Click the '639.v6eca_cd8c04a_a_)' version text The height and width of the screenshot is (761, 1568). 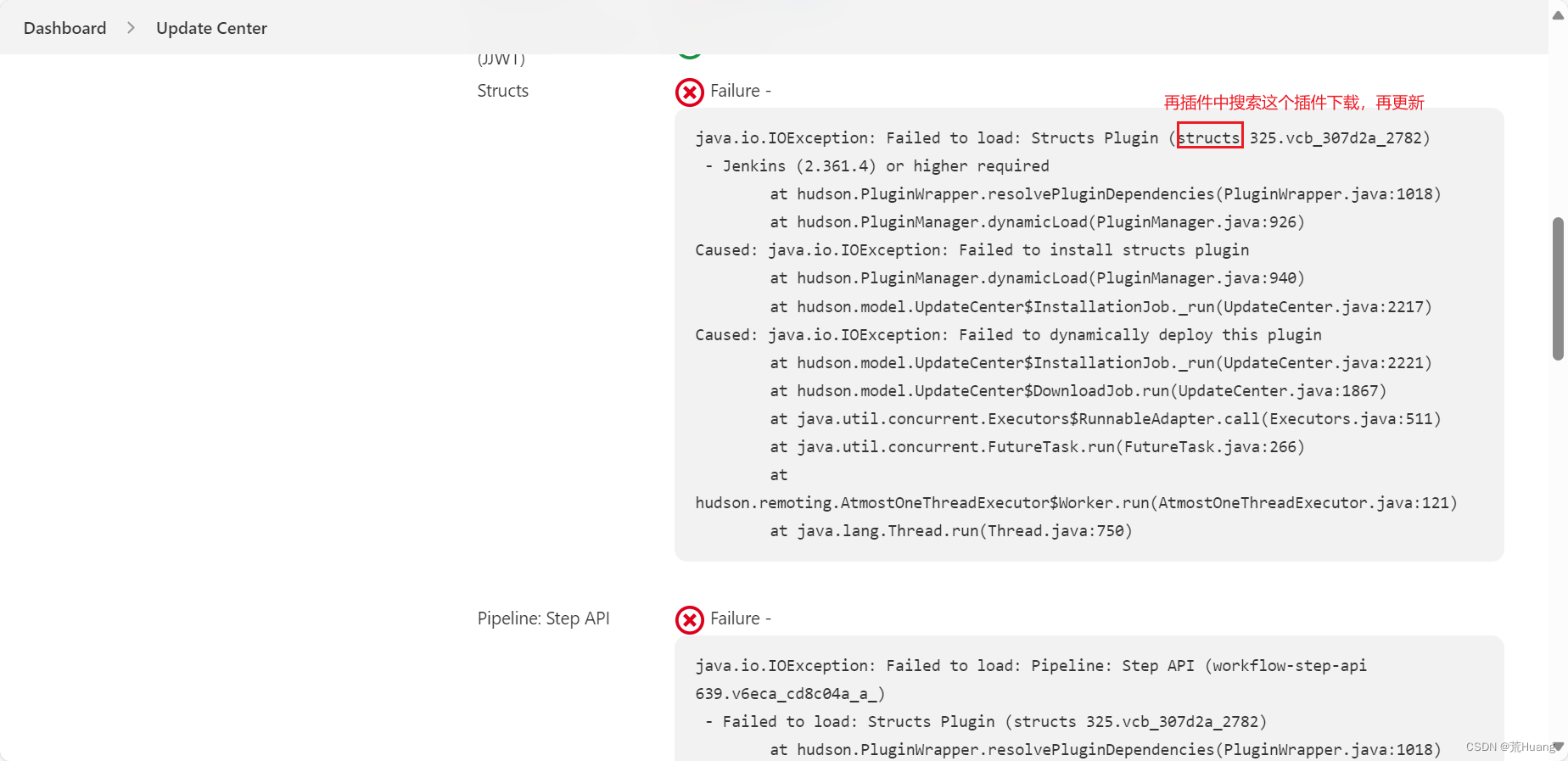click(790, 694)
